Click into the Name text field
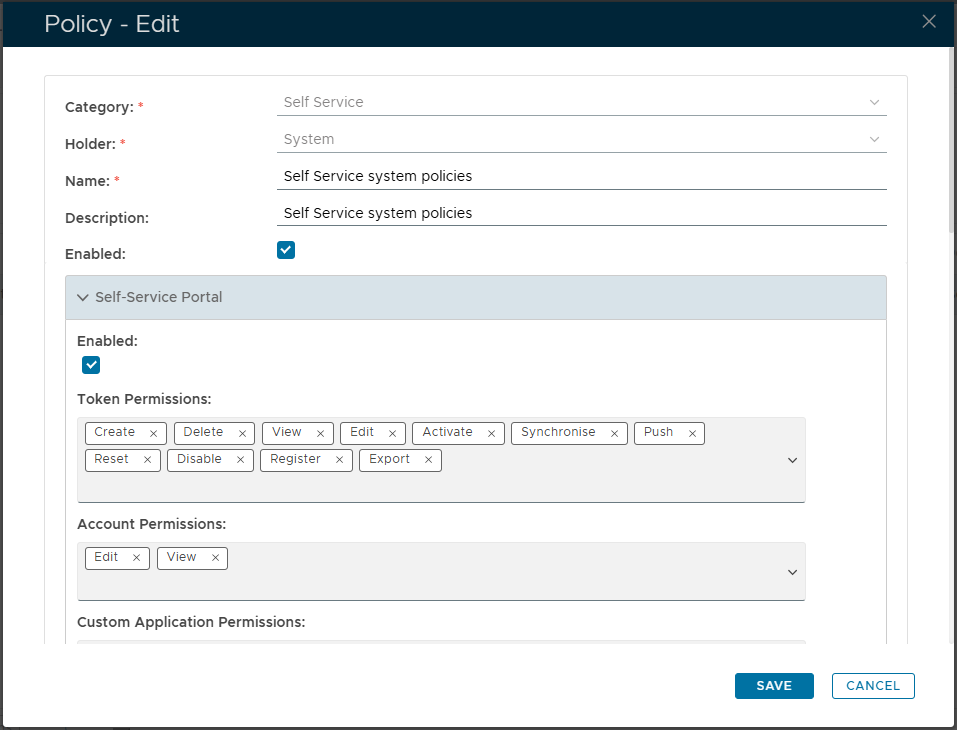 581,176
